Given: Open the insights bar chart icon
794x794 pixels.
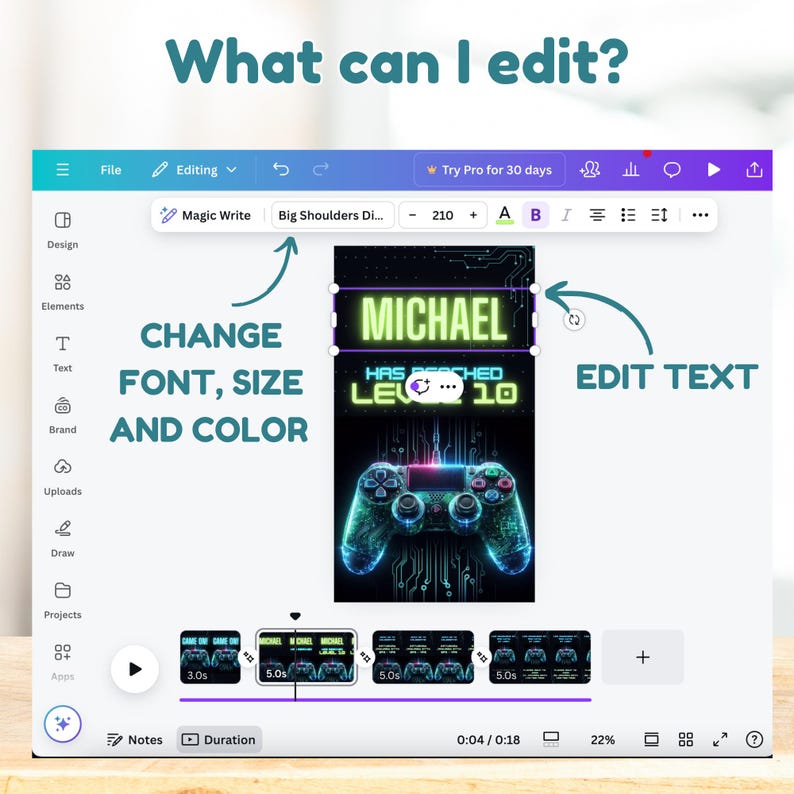Looking at the screenshot, I should point(630,170).
